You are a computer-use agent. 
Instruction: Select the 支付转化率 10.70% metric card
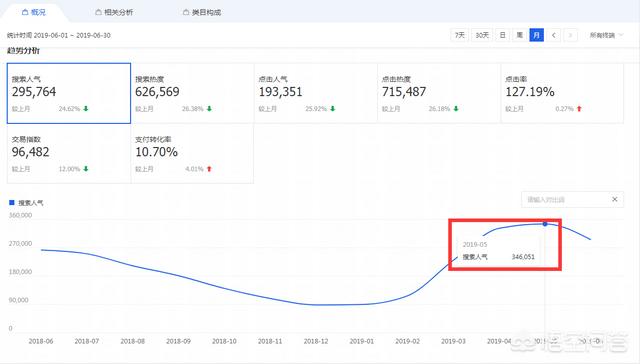click(193, 153)
